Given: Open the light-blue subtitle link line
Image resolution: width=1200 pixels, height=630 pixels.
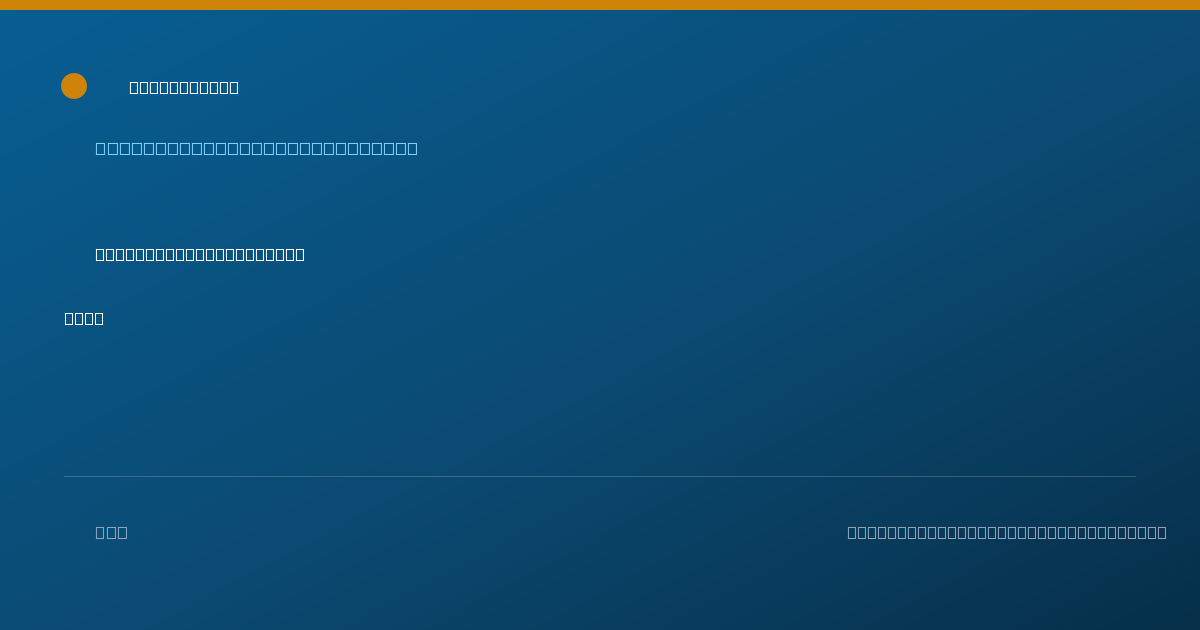Looking at the screenshot, I should [x=256, y=149].
